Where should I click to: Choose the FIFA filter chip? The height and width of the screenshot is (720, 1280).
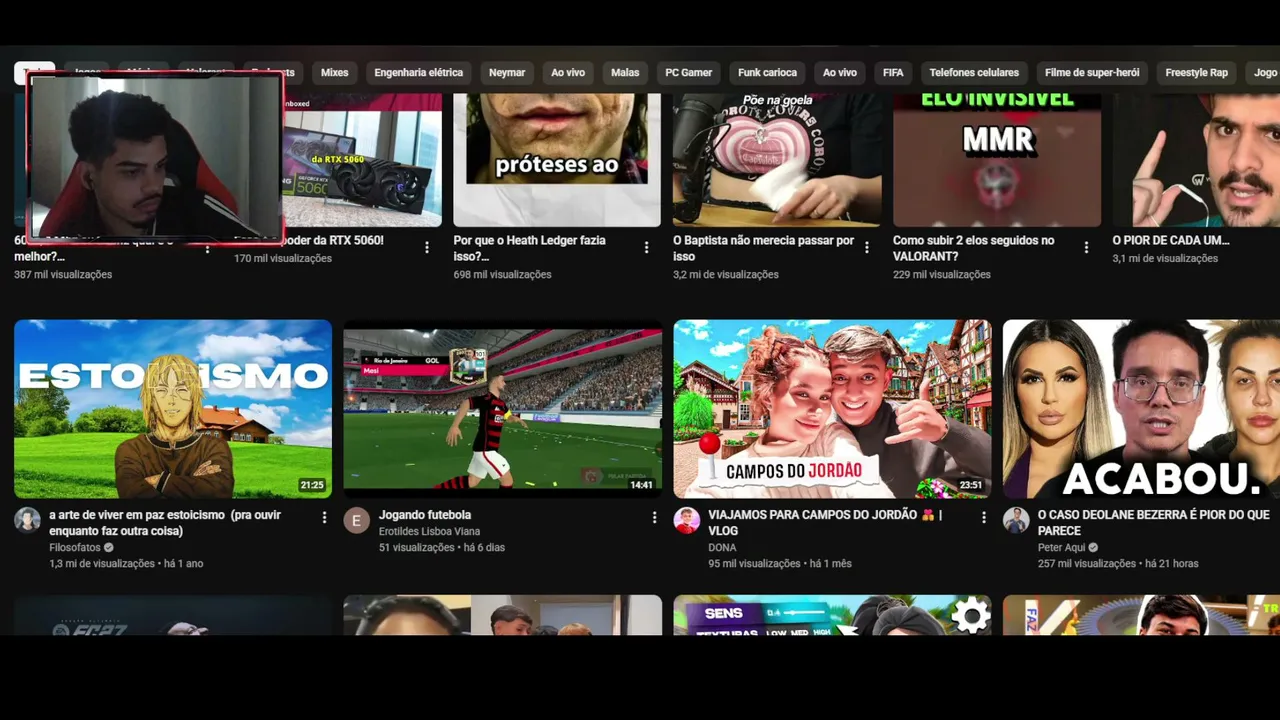(893, 73)
